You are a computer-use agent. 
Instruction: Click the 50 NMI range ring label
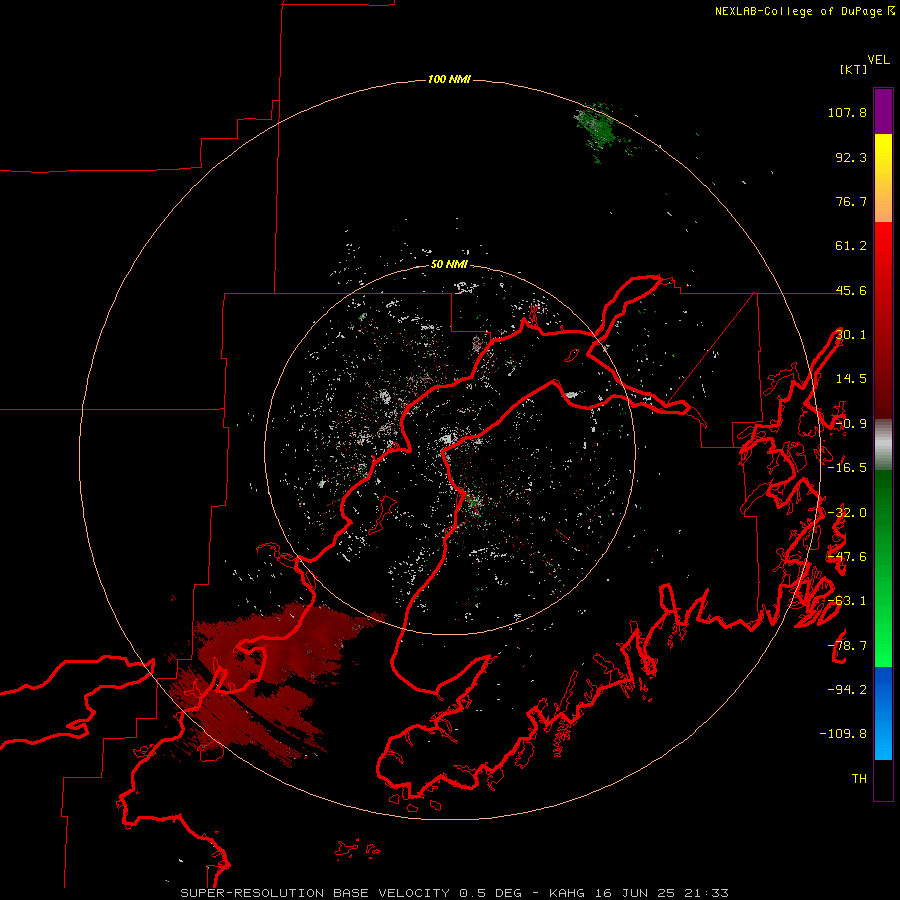click(449, 264)
